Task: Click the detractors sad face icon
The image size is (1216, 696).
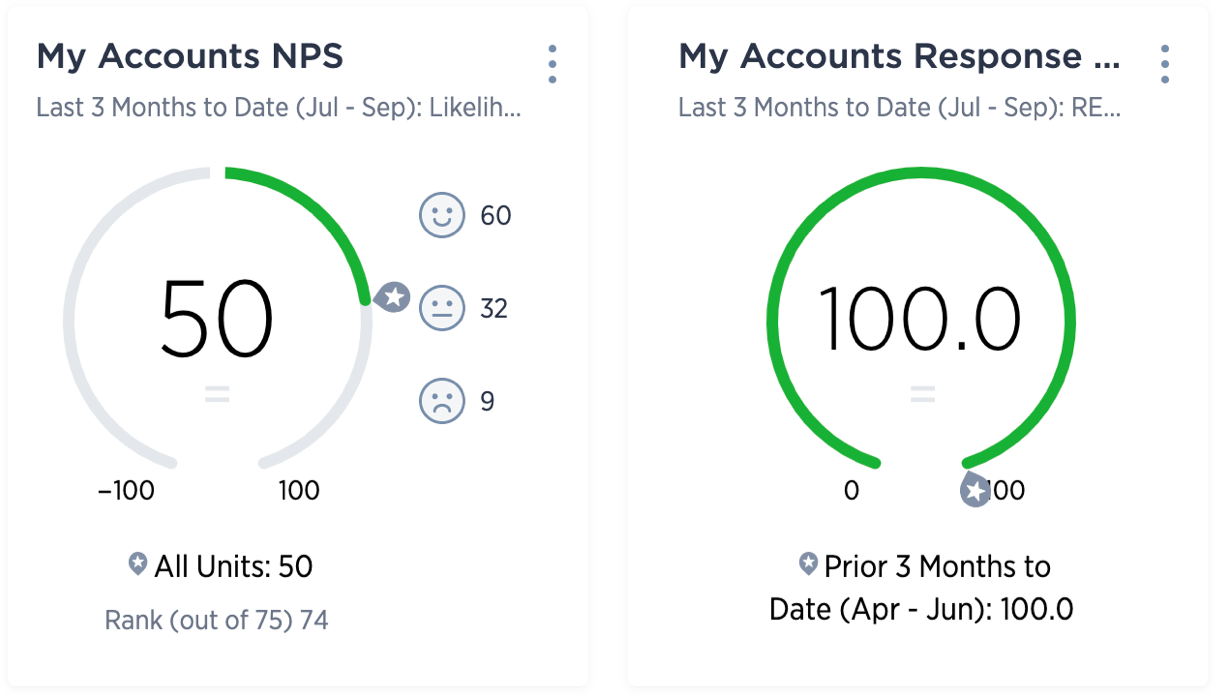Action: point(442,401)
